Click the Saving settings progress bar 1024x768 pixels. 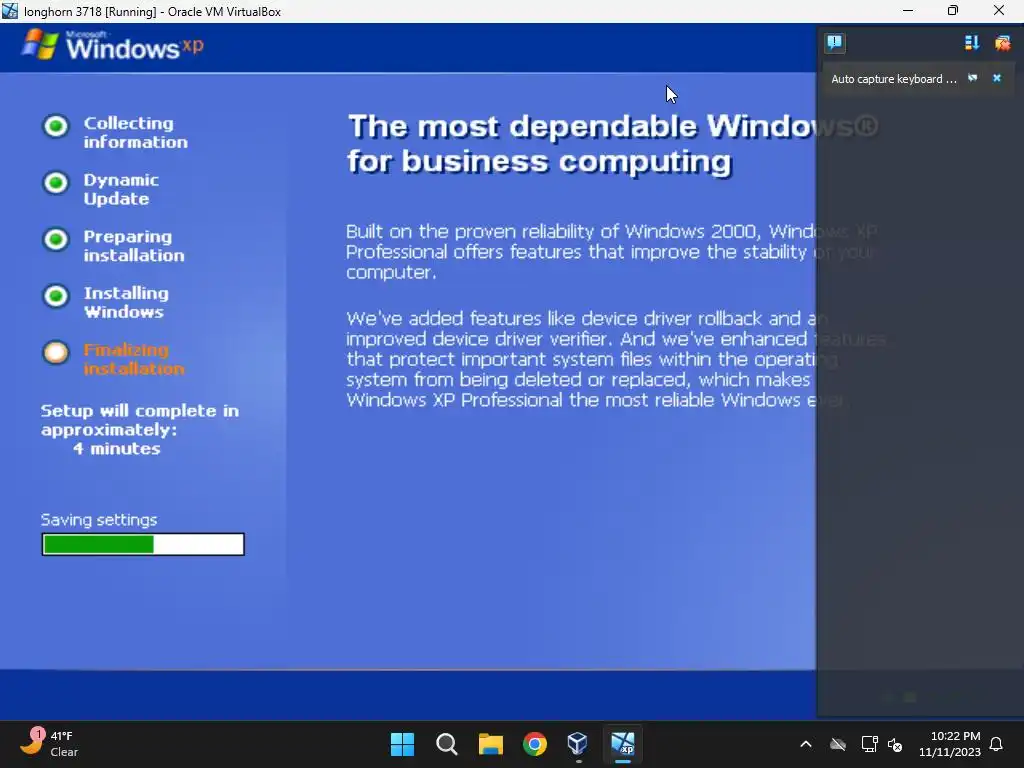143,544
